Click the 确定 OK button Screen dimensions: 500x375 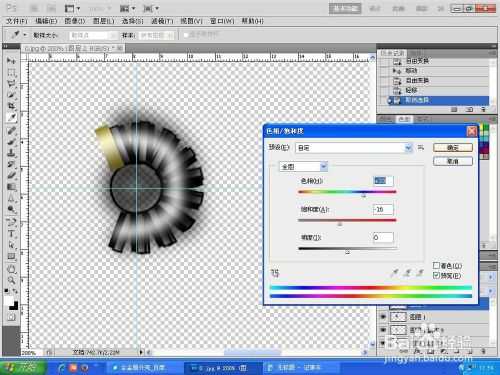click(453, 147)
